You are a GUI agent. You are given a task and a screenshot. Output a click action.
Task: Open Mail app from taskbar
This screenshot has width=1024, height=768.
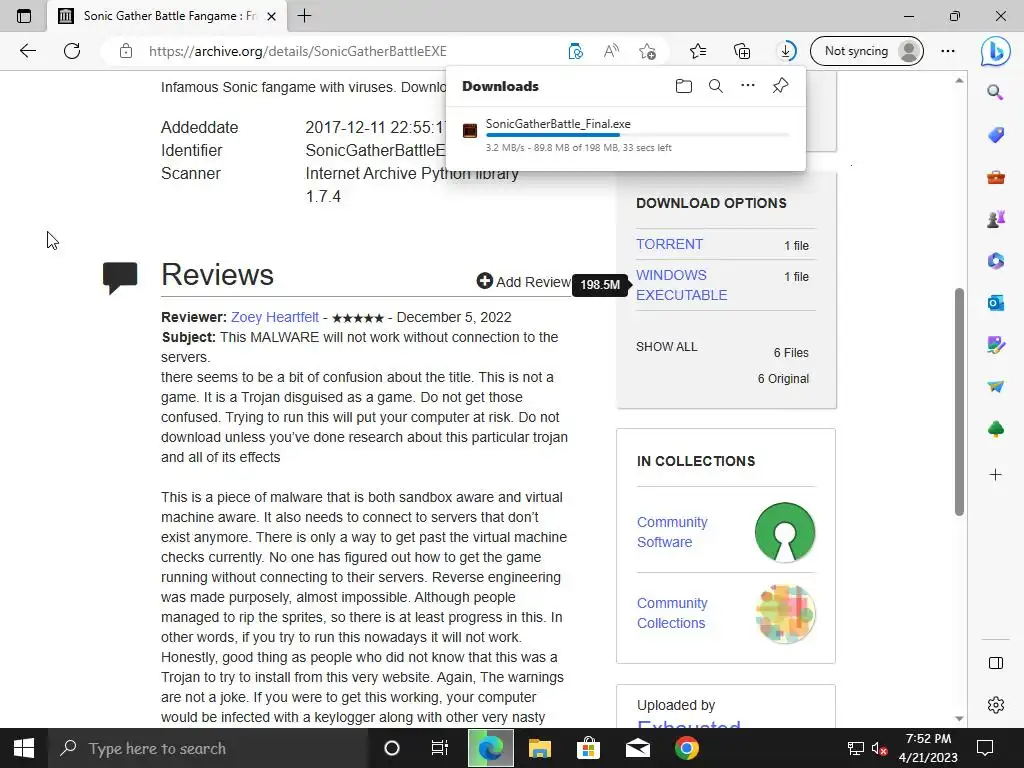click(x=637, y=748)
